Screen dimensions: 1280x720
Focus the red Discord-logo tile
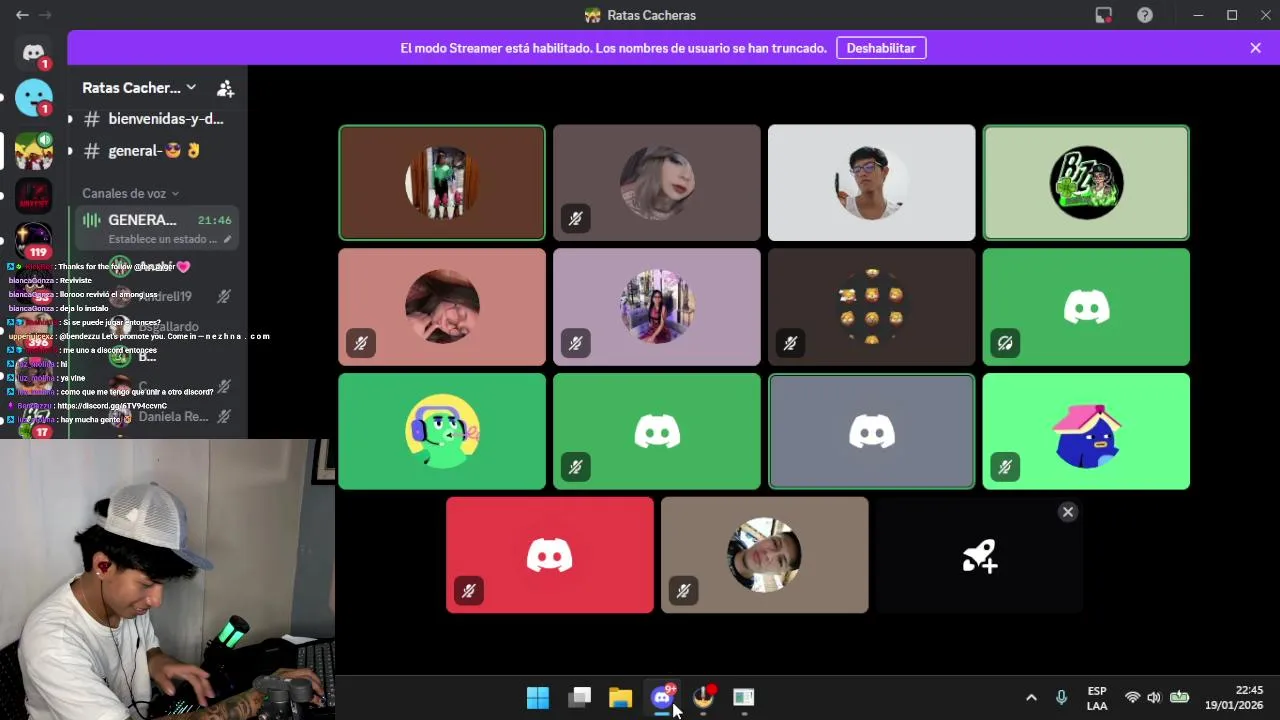point(550,555)
